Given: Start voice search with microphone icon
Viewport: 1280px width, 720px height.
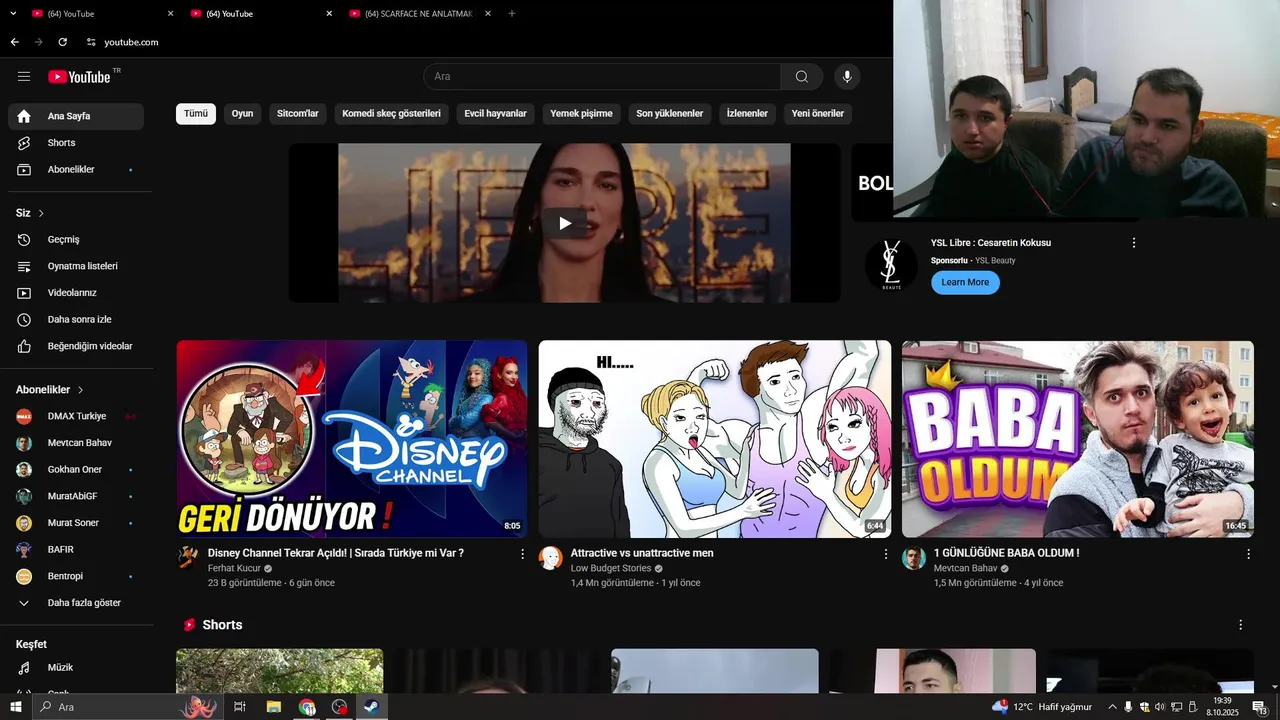Looking at the screenshot, I should click(847, 77).
